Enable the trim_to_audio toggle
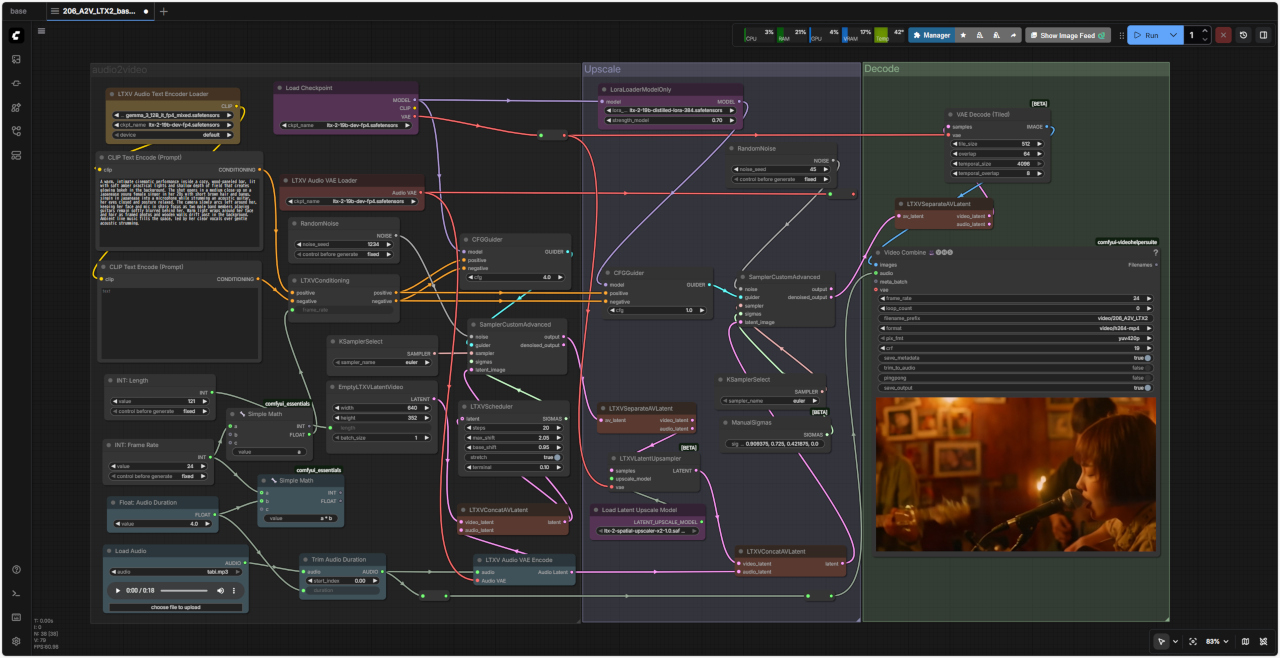This screenshot has height=658, width=1280. (1146, 367)
